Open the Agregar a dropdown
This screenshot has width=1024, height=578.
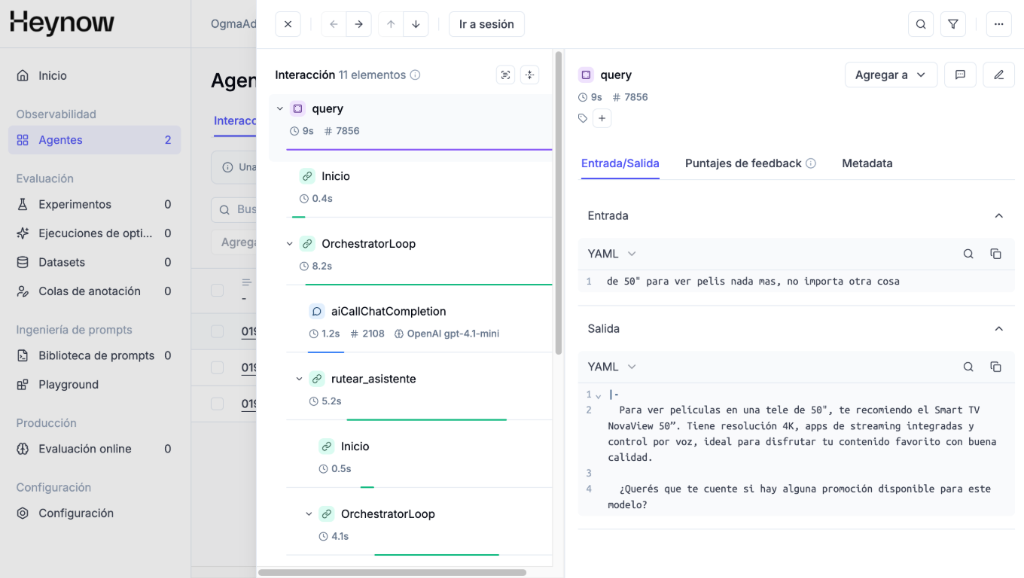pyautogui.click(x=891, y=75)
